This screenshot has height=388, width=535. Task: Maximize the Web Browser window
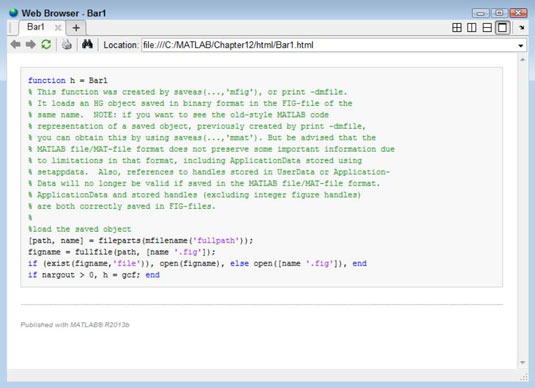[x=499, y=13]
